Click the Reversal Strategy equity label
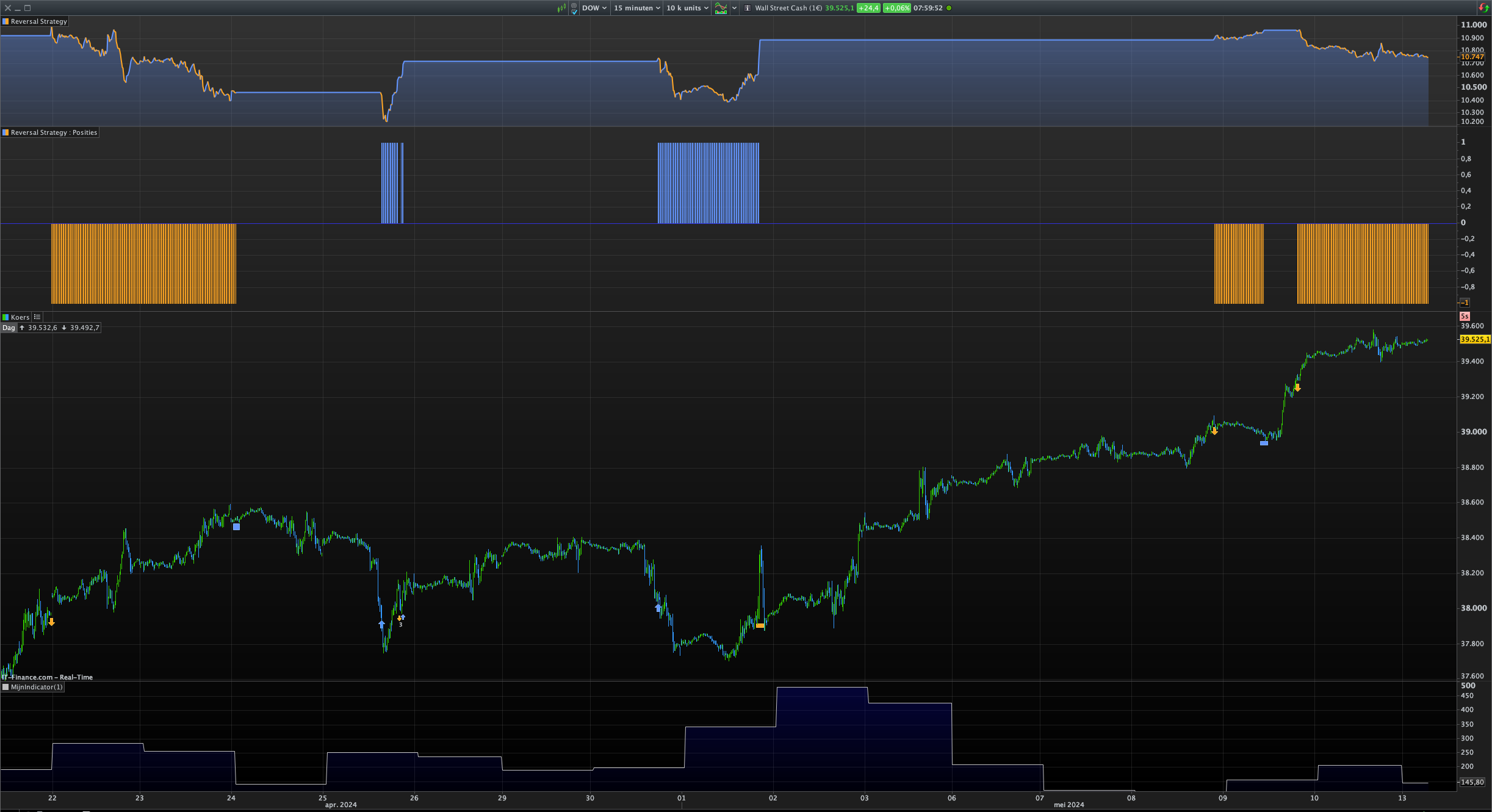 [x=38, y=21]
